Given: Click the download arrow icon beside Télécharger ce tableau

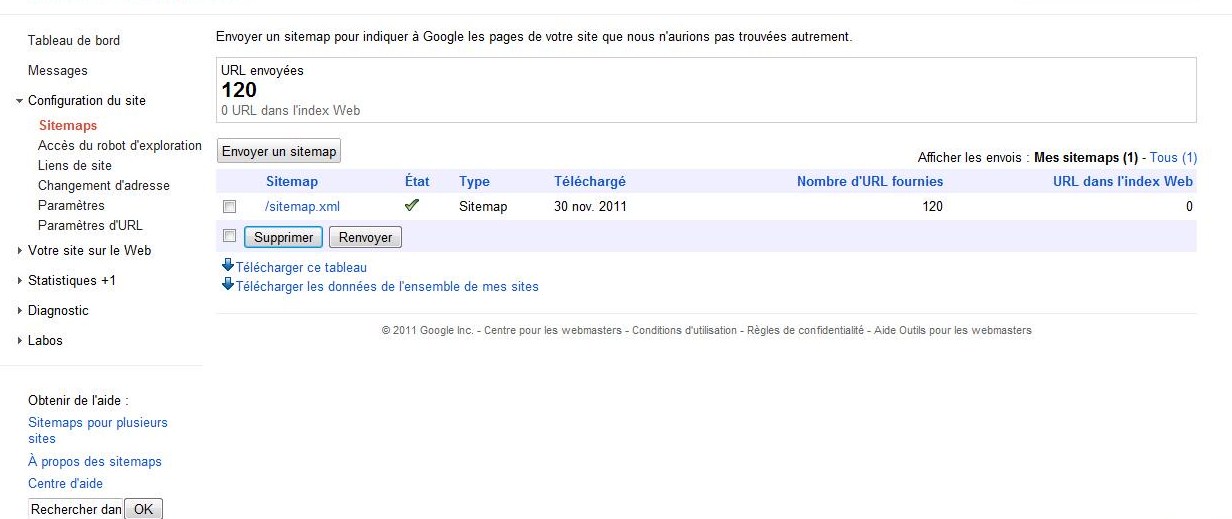Looking at the screenshot, I should click(x=228, y=266).
